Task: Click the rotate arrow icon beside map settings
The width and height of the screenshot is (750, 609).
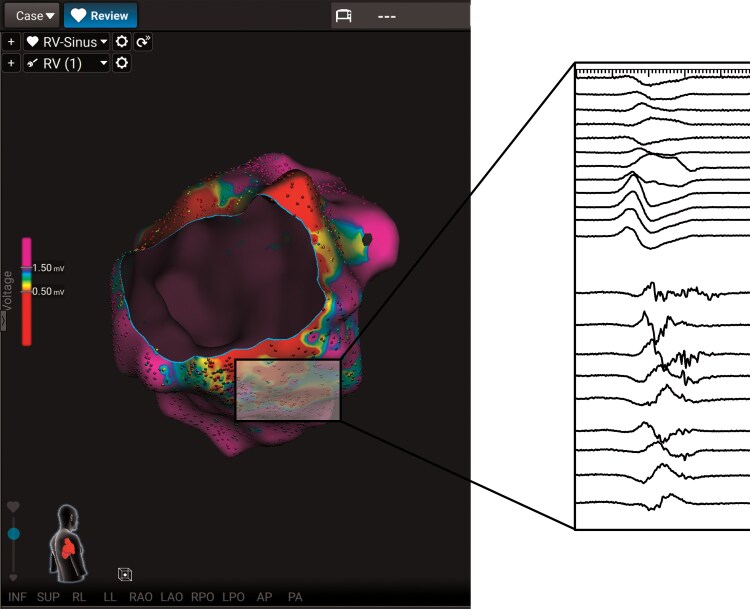Action: click(x=143, y=42)
